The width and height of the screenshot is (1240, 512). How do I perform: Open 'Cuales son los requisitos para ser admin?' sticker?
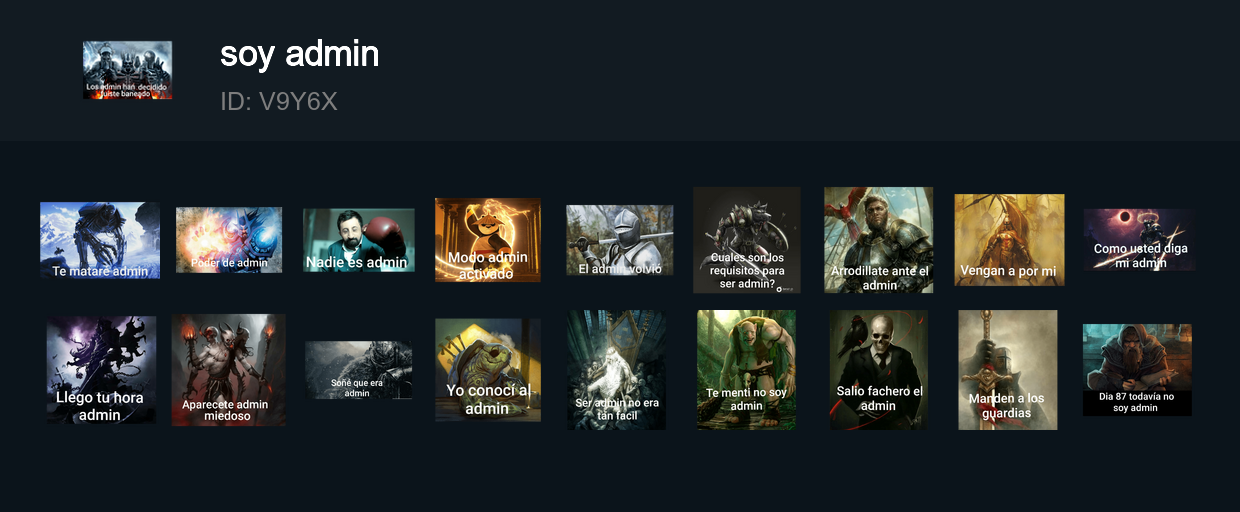(x=747, y=240)
